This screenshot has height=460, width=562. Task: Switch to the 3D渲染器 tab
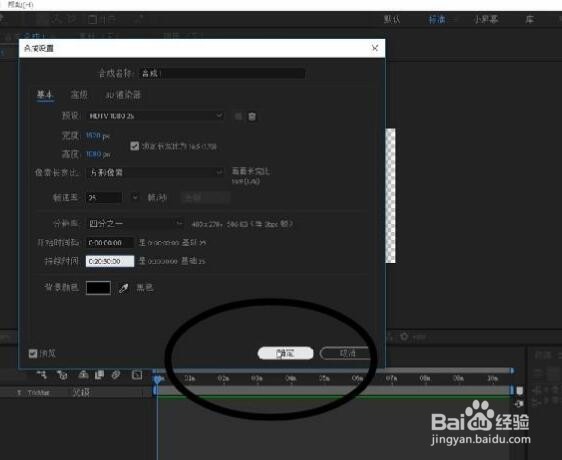[x=123, y=95]
